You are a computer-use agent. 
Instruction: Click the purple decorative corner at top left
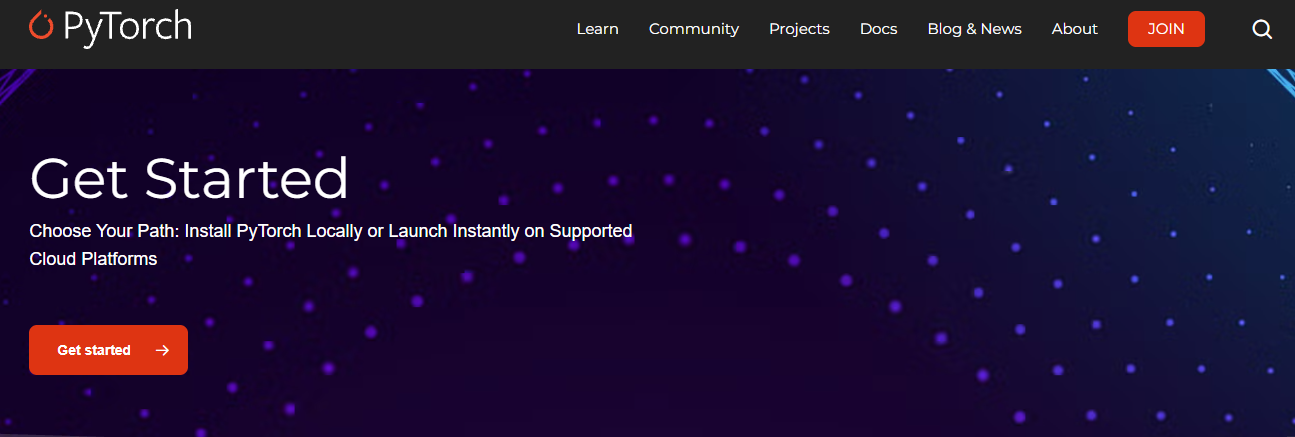(15, 80)
